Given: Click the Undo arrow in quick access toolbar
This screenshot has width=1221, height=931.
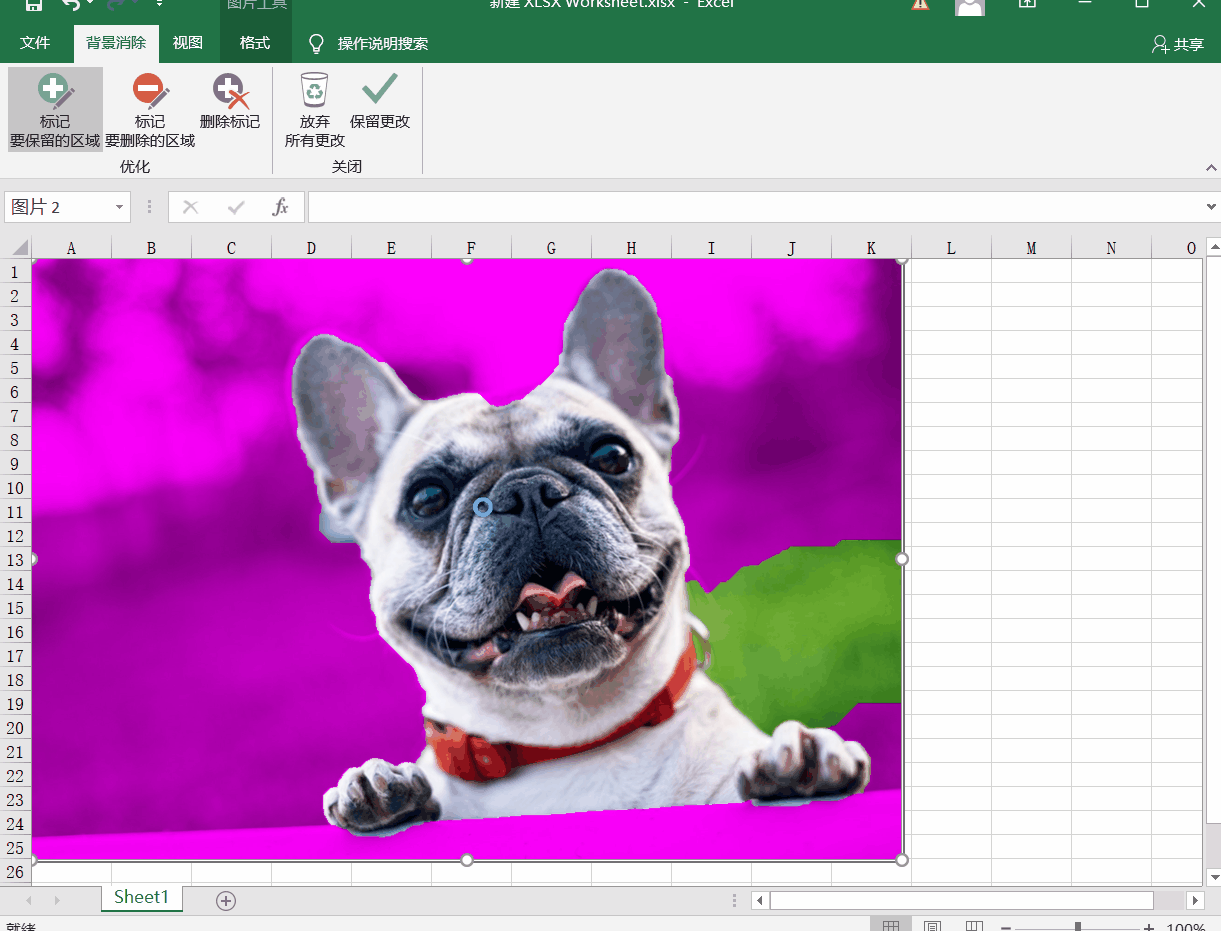Looking at the screenshot, I should (70, 4).
